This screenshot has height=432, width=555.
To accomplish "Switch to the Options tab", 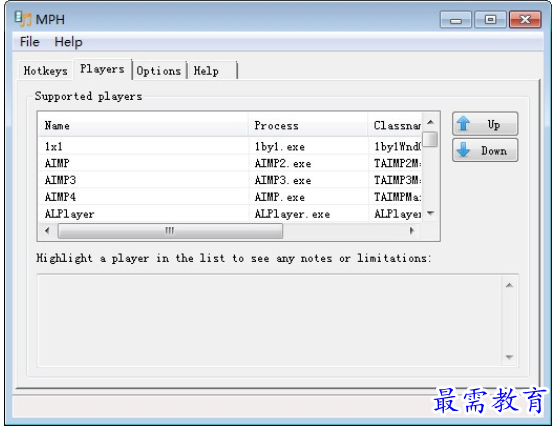I will [x=159, y=71].
